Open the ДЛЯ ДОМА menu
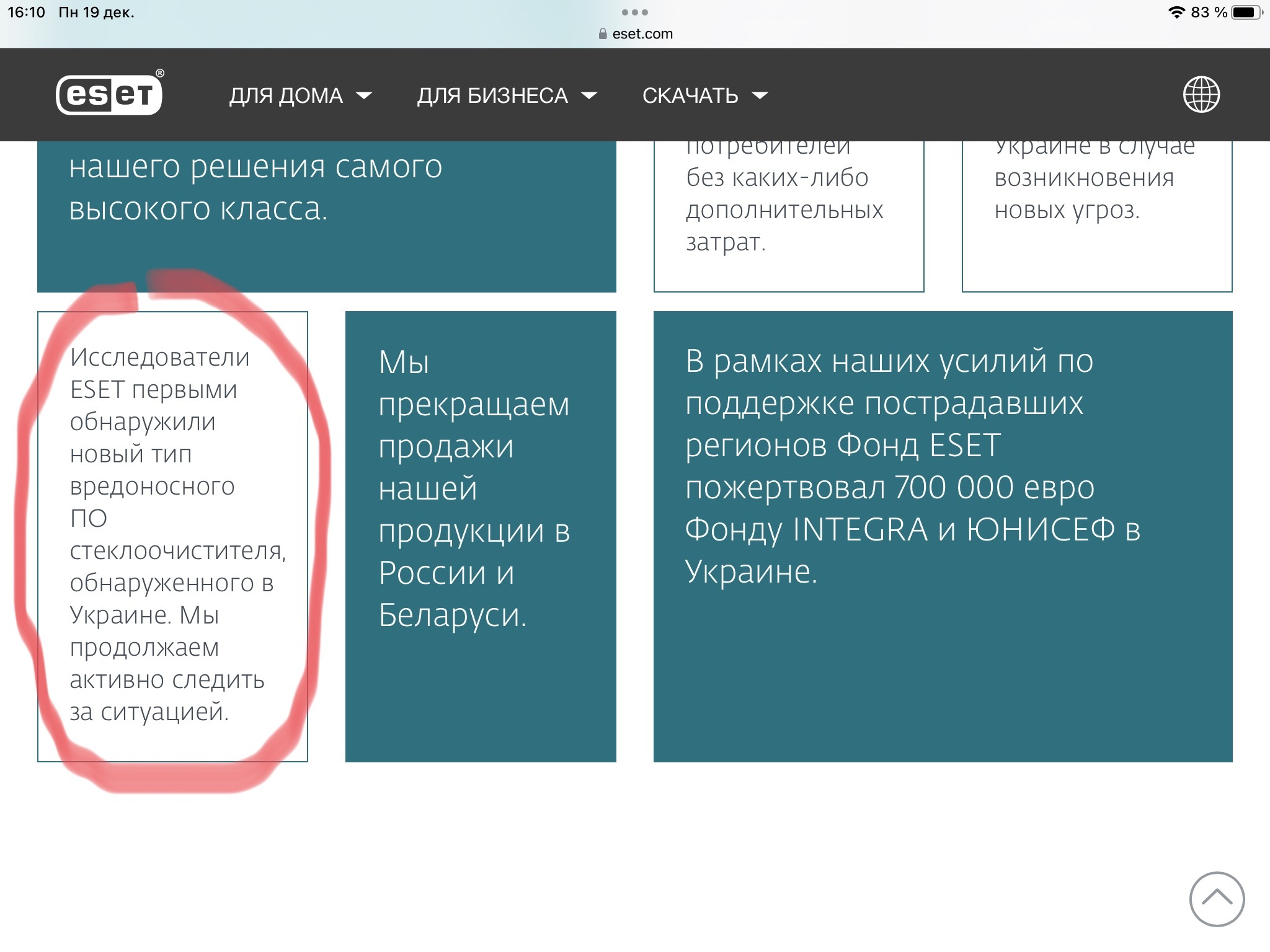Image resolution: width=1270 pixels, height=952 pixels. point(286,95)
